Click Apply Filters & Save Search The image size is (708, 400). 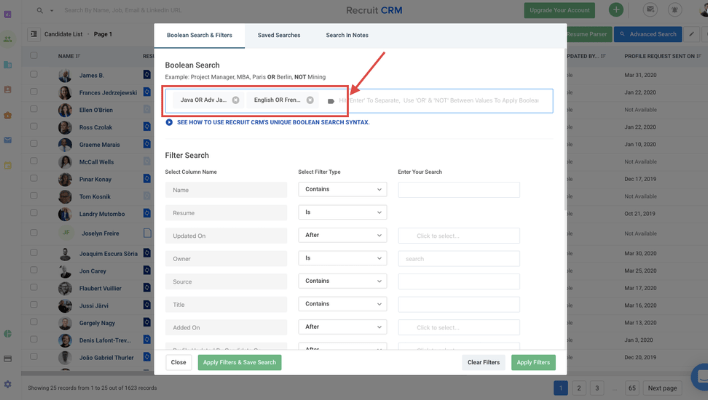point(239,363)
